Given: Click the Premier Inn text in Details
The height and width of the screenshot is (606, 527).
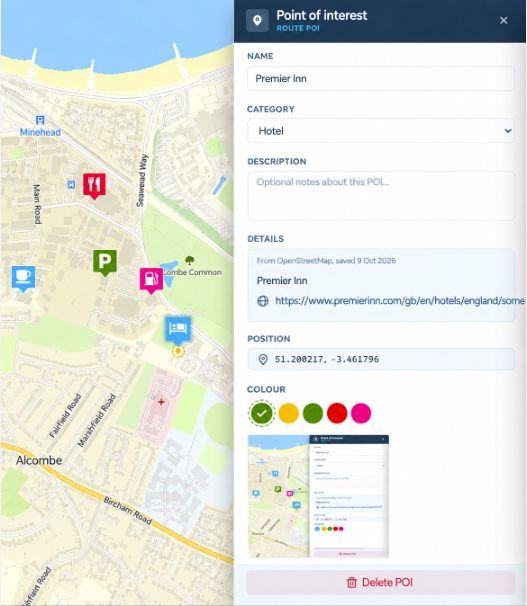Looking at the screenshot, I should click(282, 281).
